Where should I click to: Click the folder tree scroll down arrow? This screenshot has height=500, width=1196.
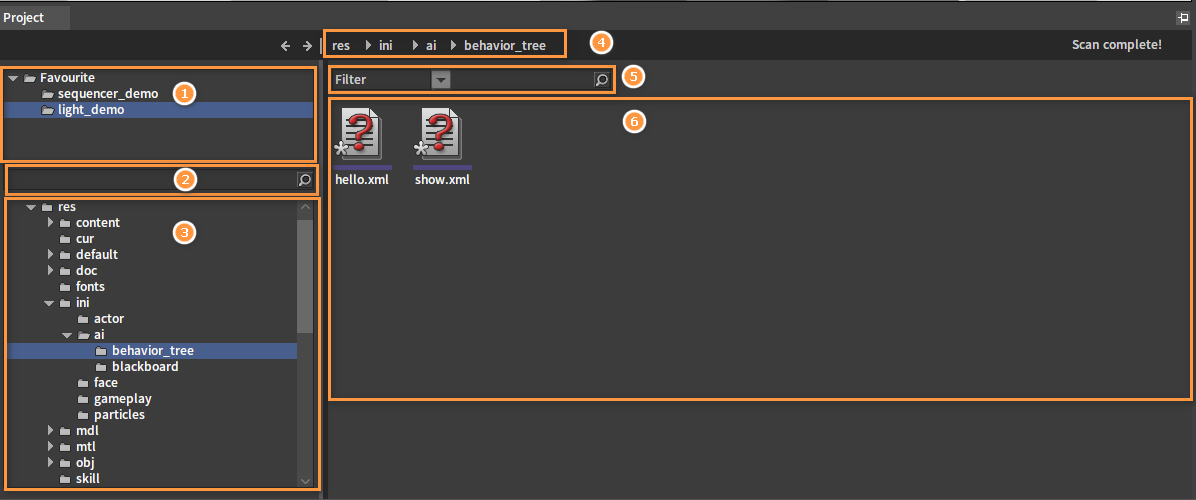click(x=305, y=481)
